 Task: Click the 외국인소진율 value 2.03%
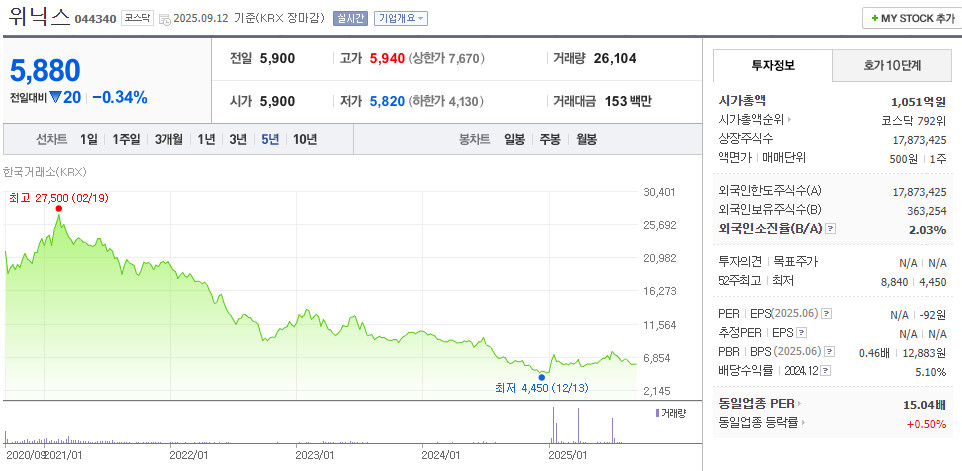point(930,230)
